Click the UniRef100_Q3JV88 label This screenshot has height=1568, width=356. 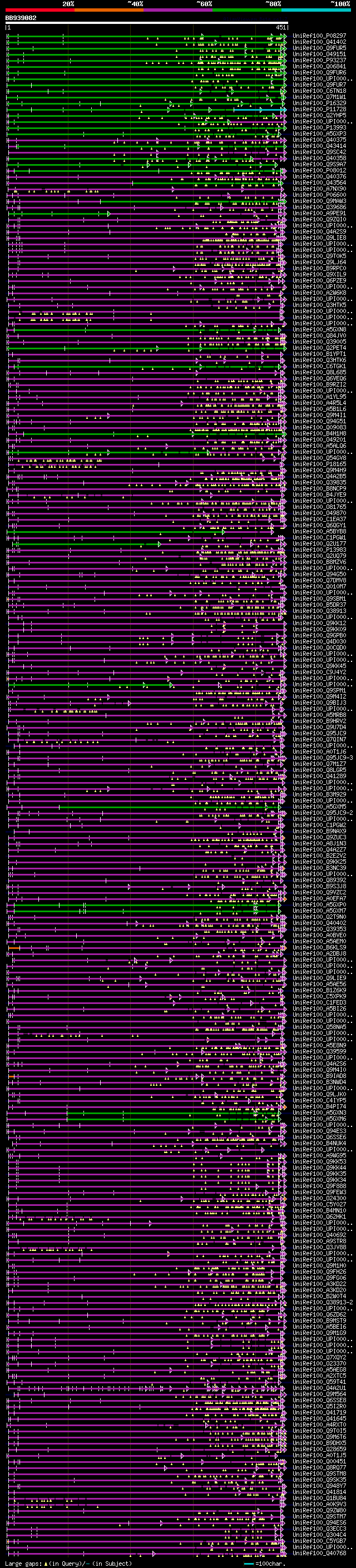click(319, 1247)
